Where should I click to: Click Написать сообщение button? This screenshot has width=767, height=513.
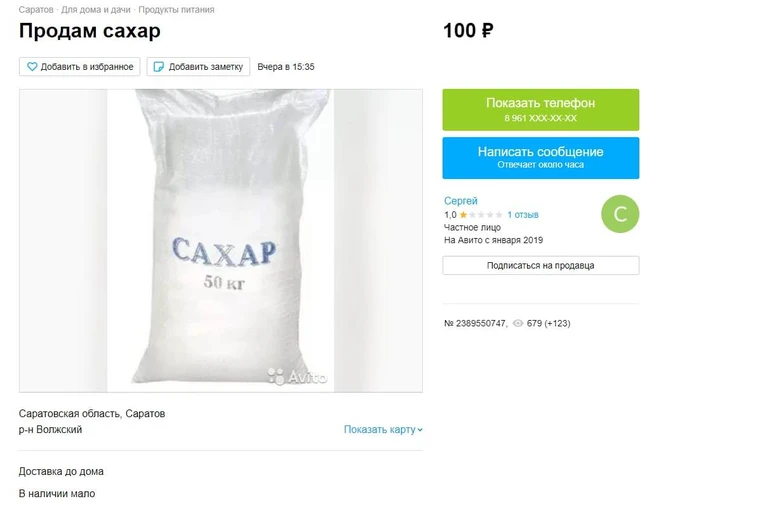[541, 158]
